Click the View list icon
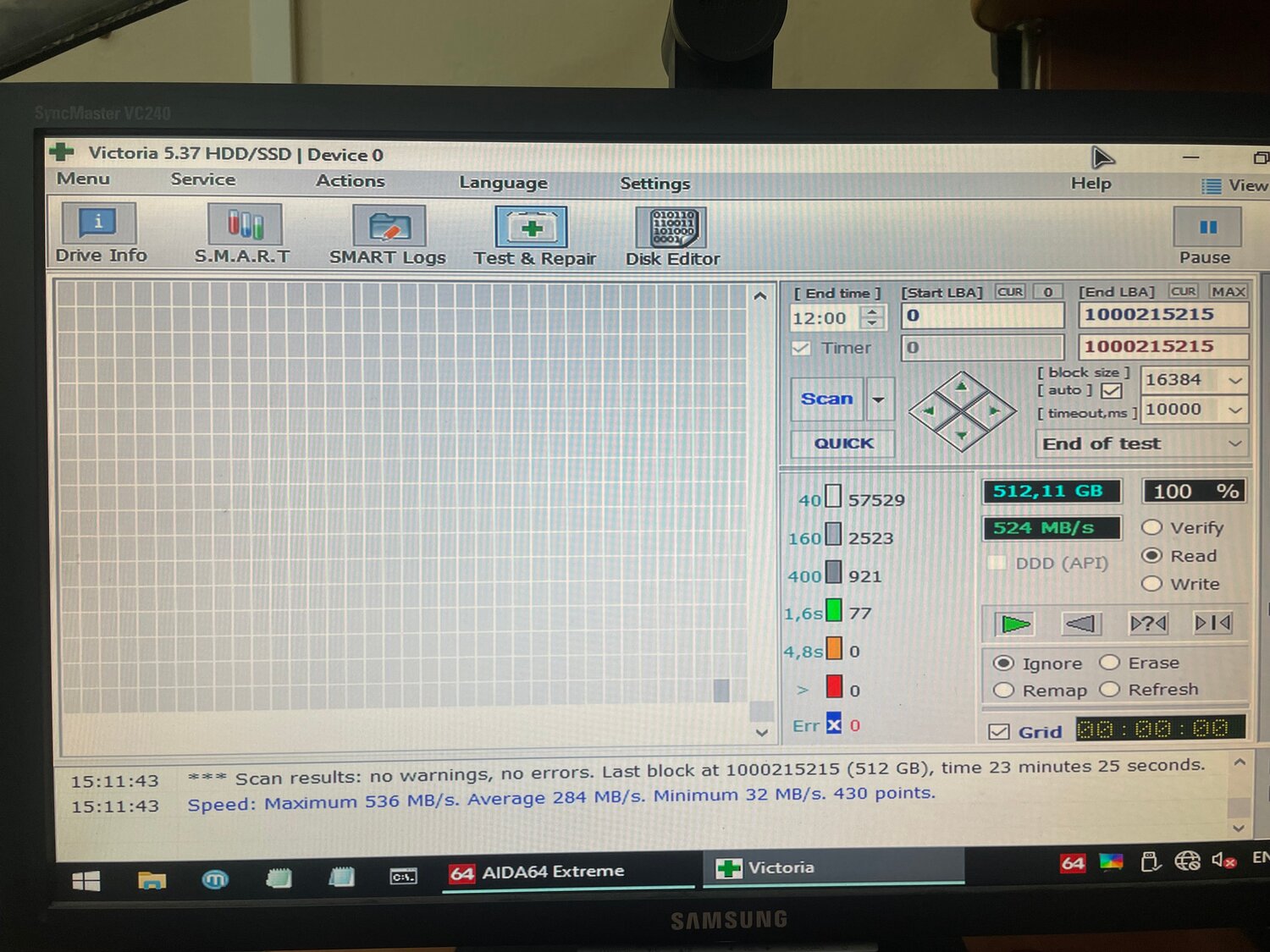Viewport: 1270px width, 952px height. 1212,186
